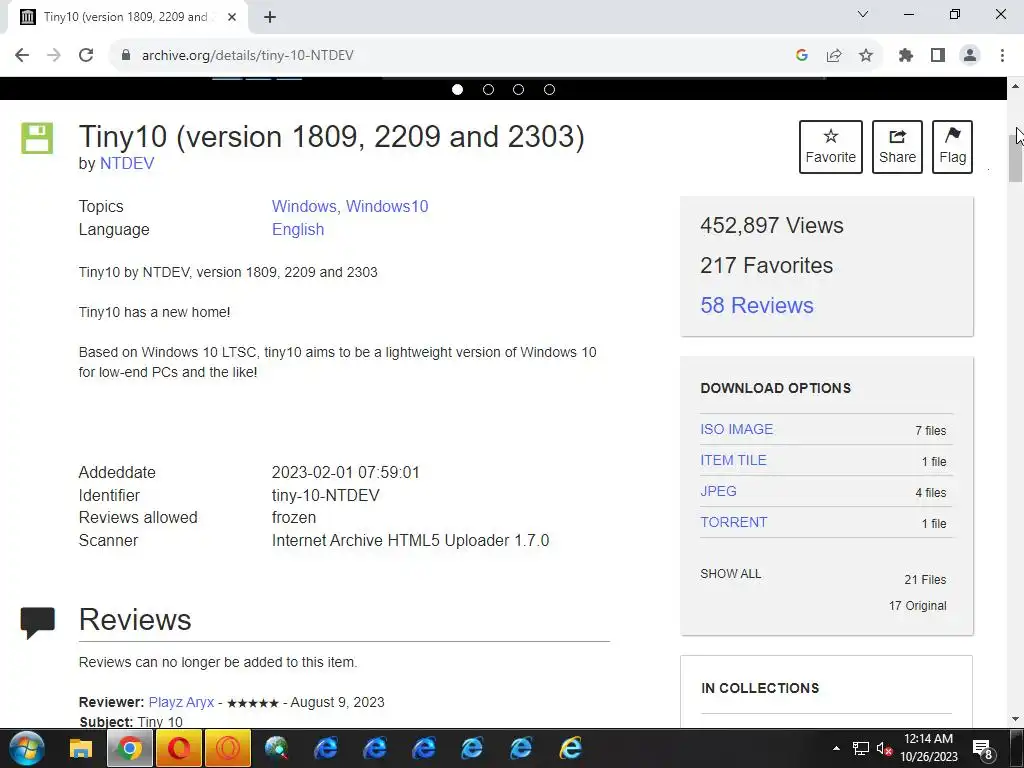Switch to Chrome in the taskbar
Image resolution: width=1024 pixels, height=768 pixels.
(x=129, y=748)
